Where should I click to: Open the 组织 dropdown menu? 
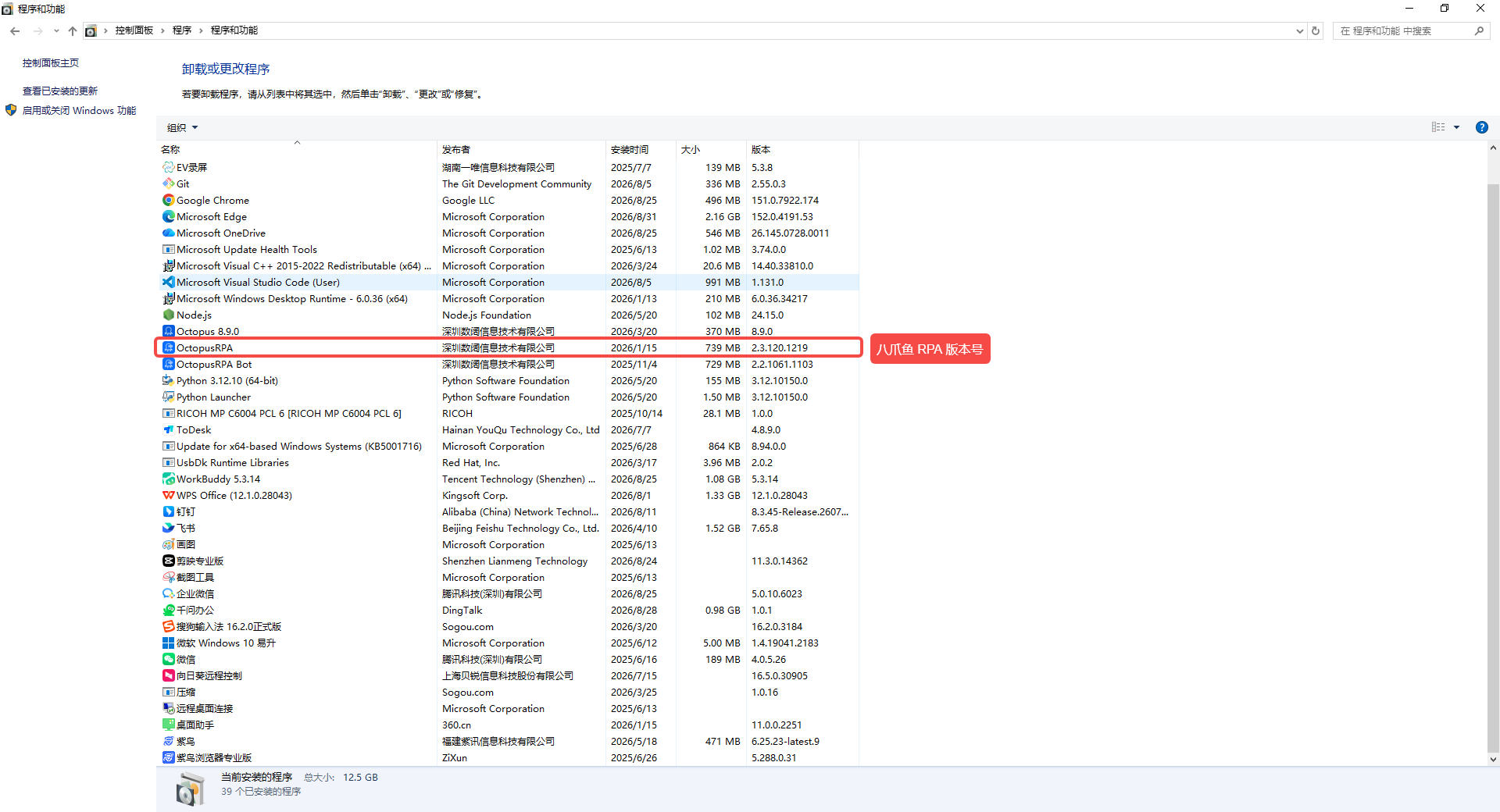[x=182, y=127]
